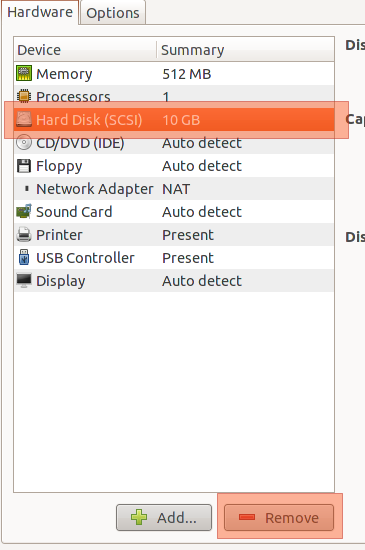Viewport: 365px width, 550px height.
Task: Click the Memory chip icon
Action: point(24,73)
